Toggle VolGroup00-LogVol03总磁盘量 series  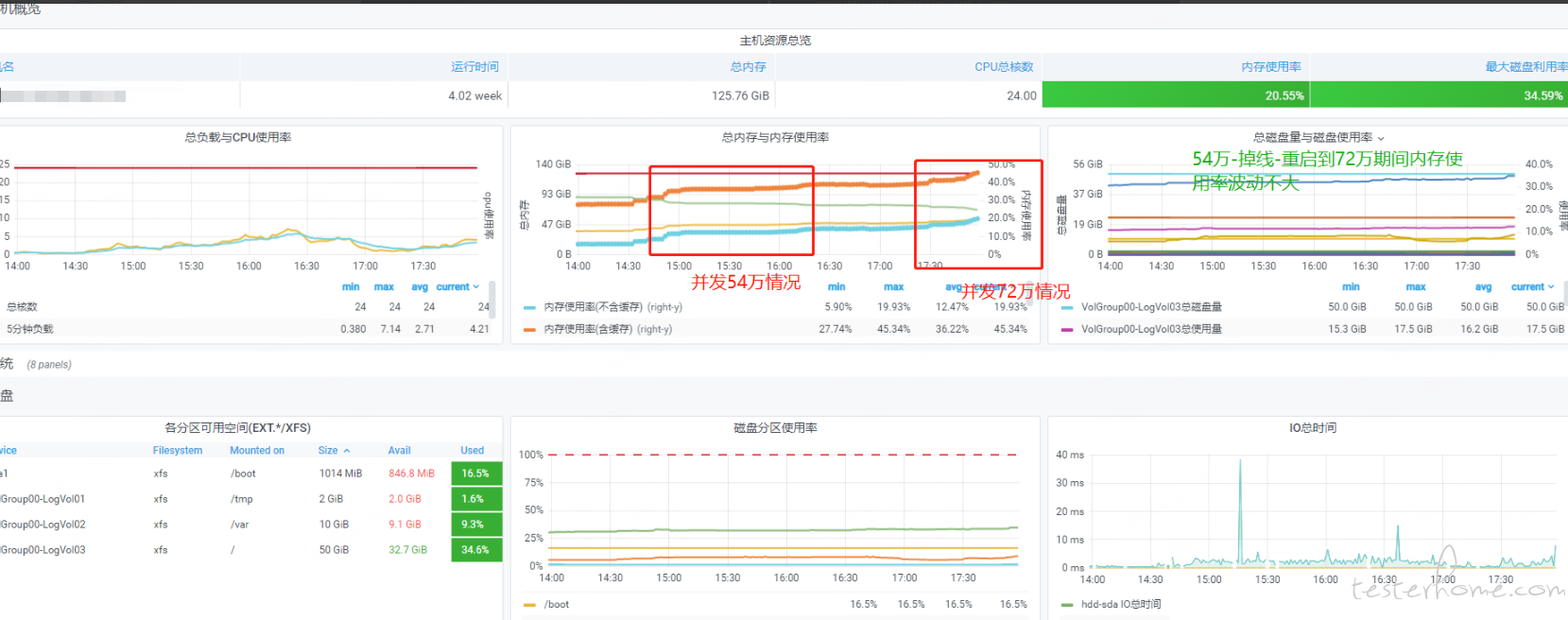(1151, 306)
